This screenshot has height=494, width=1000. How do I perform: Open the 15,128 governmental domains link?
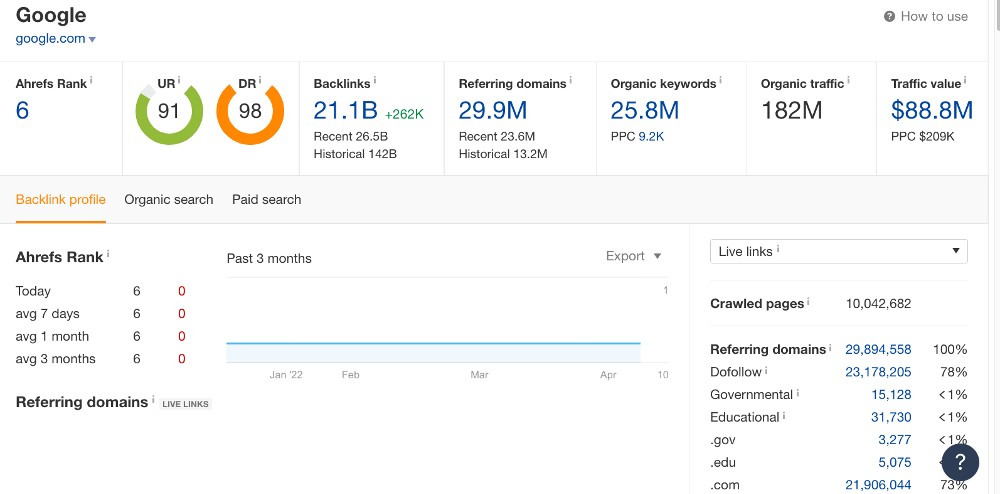[x=892, y=395]
